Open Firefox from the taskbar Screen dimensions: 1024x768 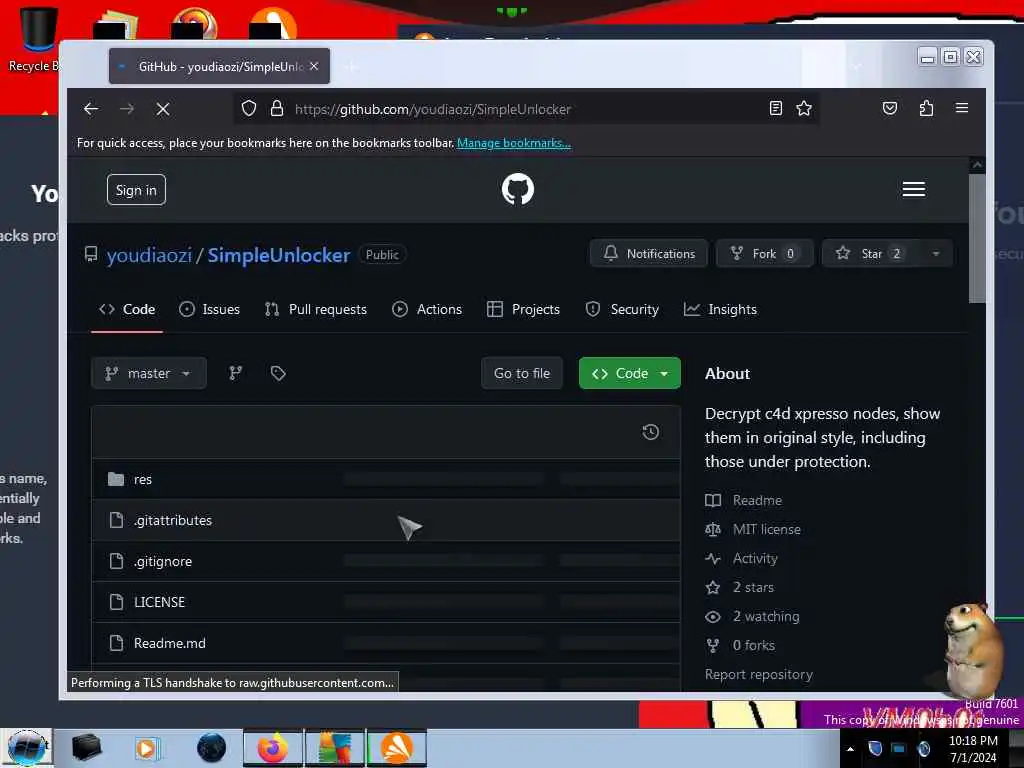[273, 748]
